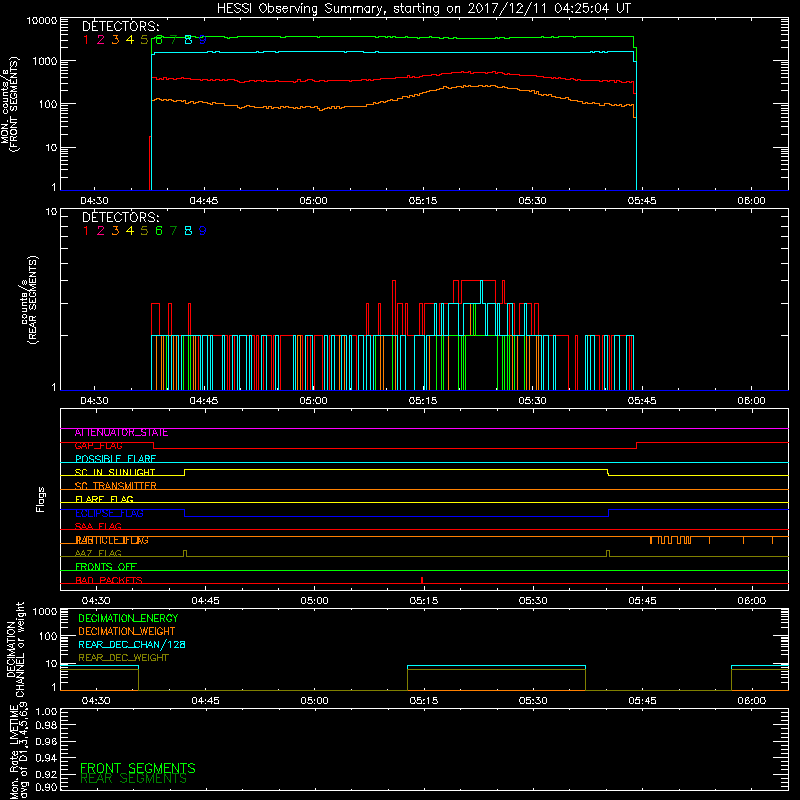This screenshot has width=800, height=800.
Task: Click the Flags axis title
Action: (41, 499)
